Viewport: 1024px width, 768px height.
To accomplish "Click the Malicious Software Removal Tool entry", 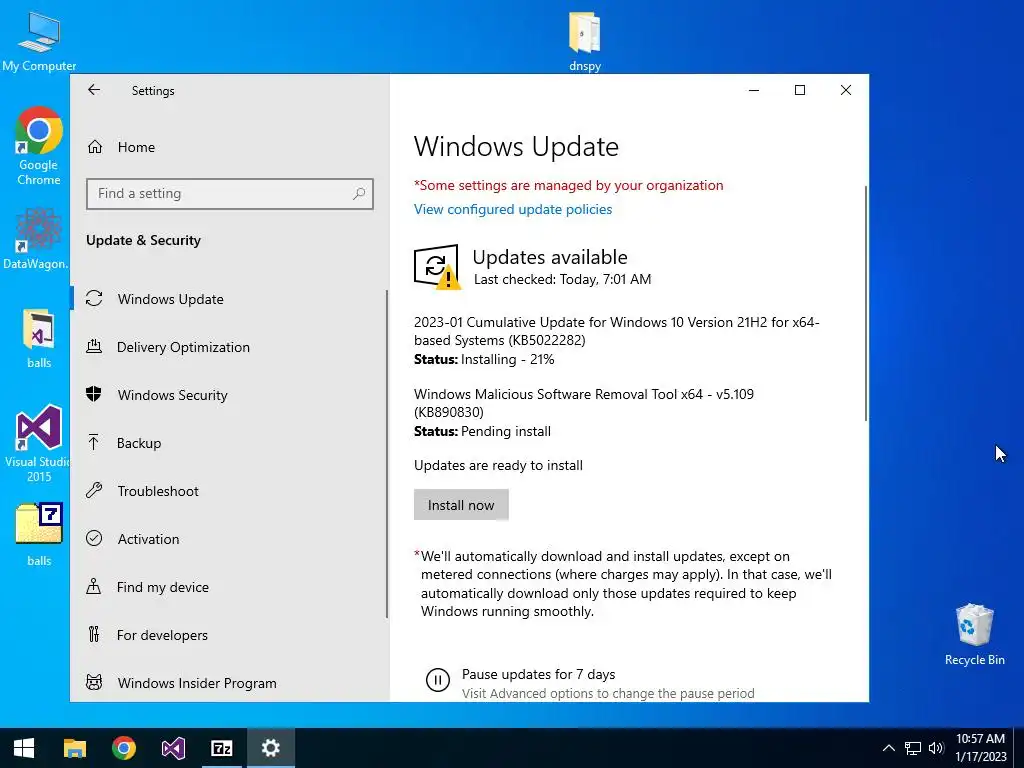I will (584, 403).
